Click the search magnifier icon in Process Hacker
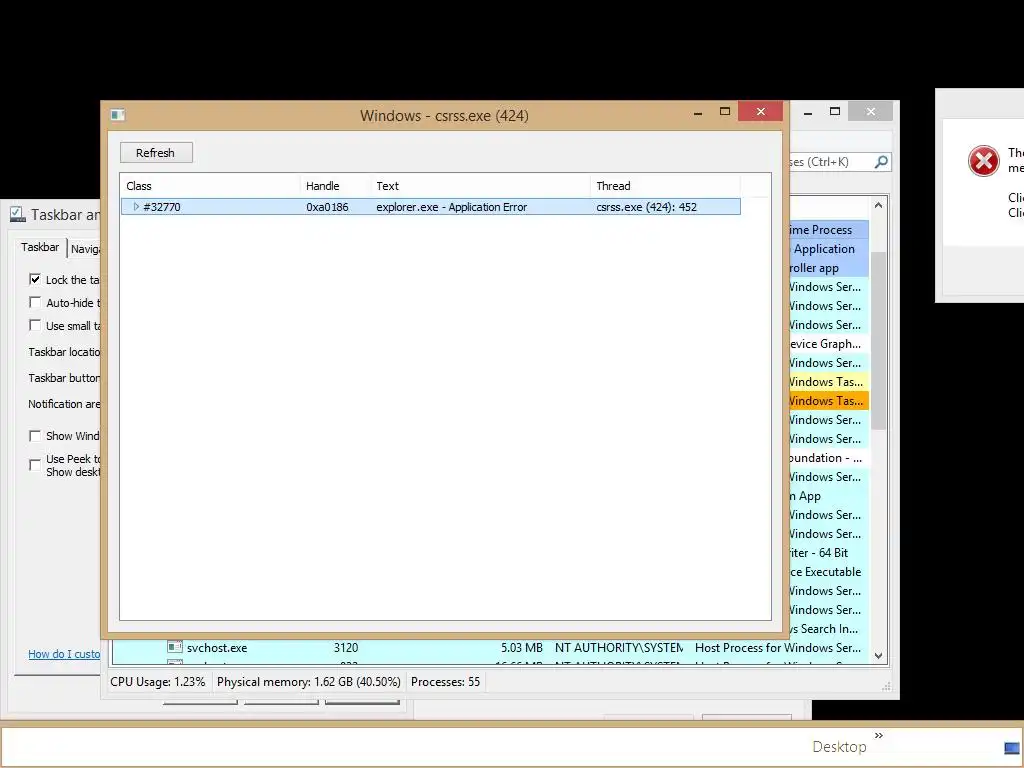 881,161
